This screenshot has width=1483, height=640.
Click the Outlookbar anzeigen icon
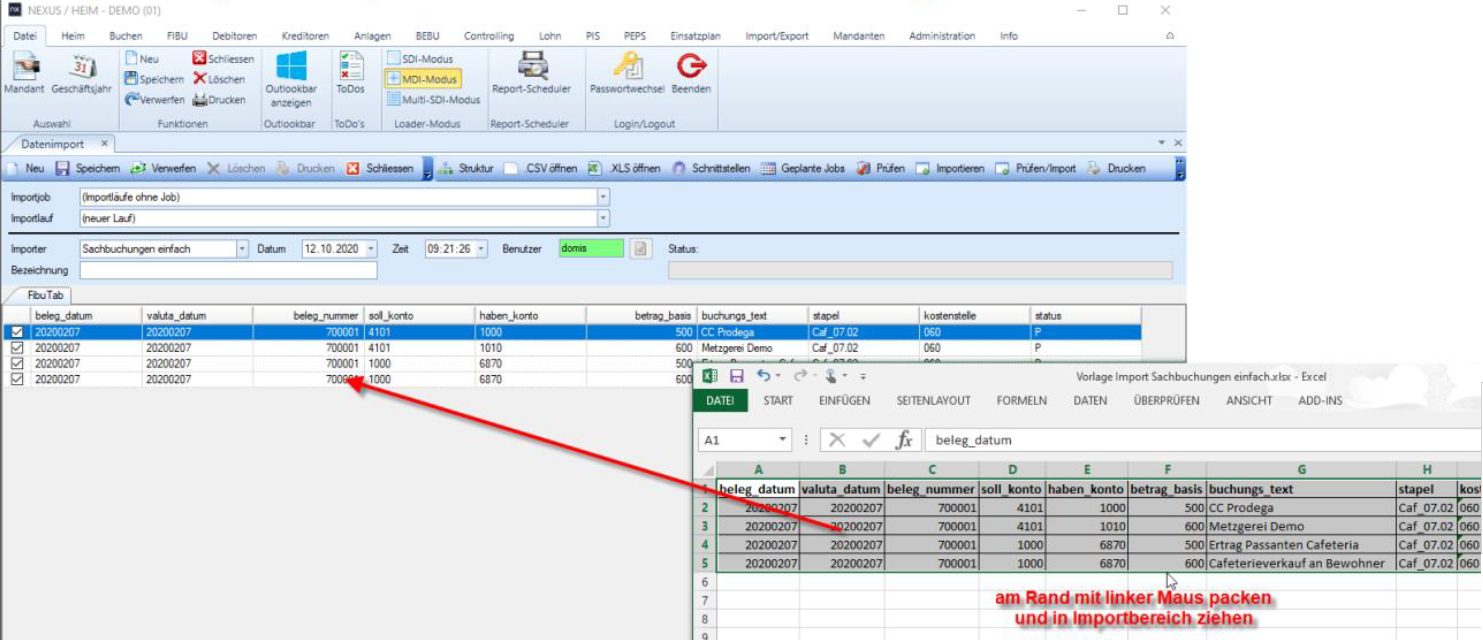tap(291, 68)
